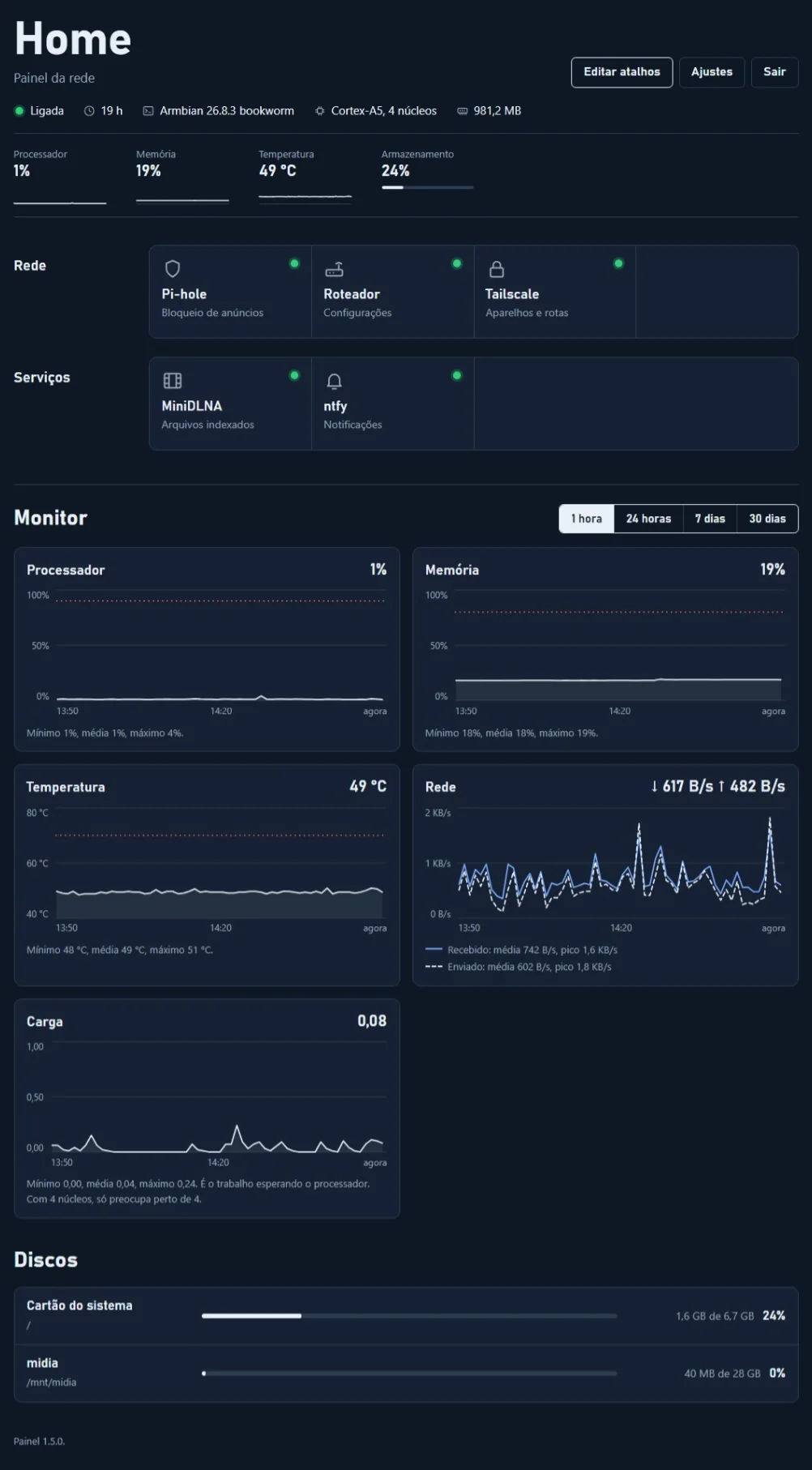Click the Temperatura mini sparkline at top
Image resolution: width=812 pixels, height=1470 pixels.
click(305, 196)
